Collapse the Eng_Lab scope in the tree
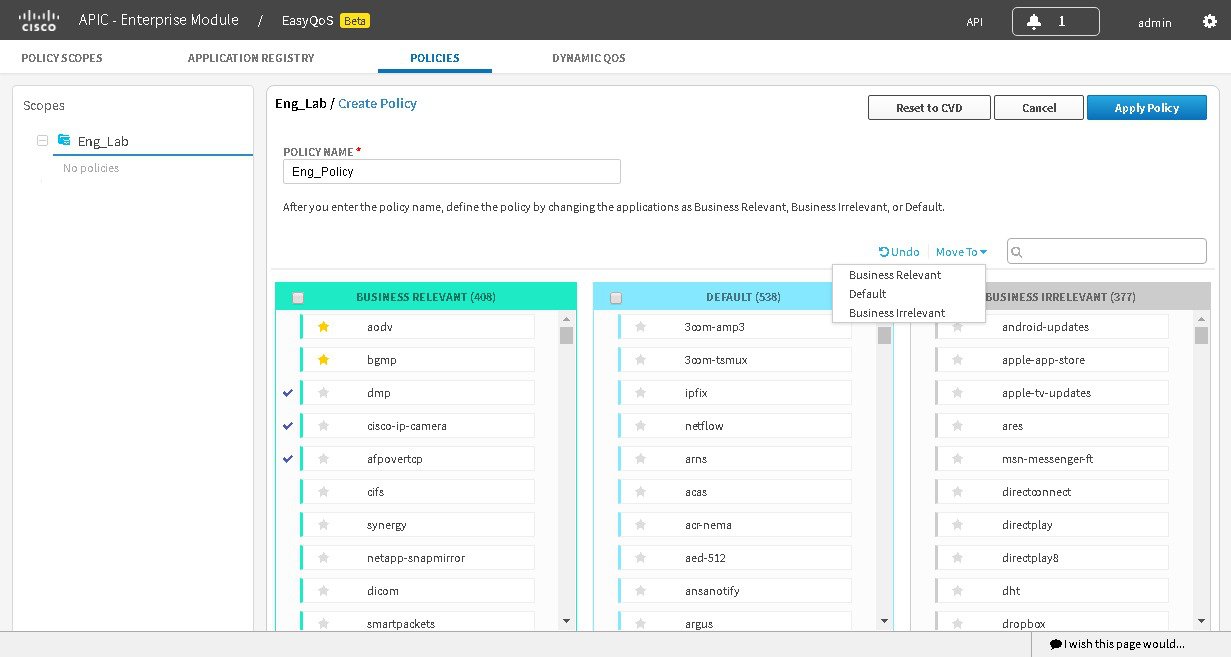The height and width of the screenshot is (657, 1231). (42, 140)
